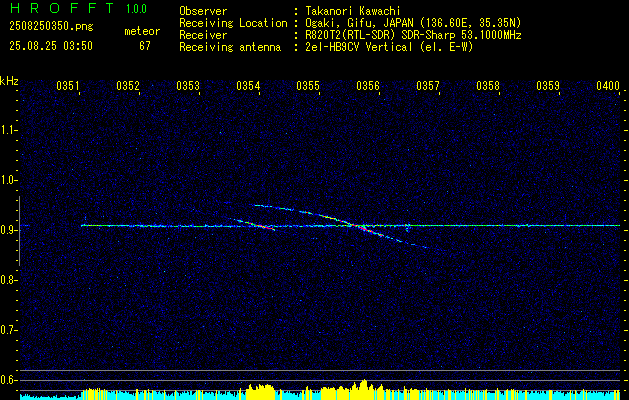Click the version number 1.0.0
629x400 pixels.
click(136, 9)
